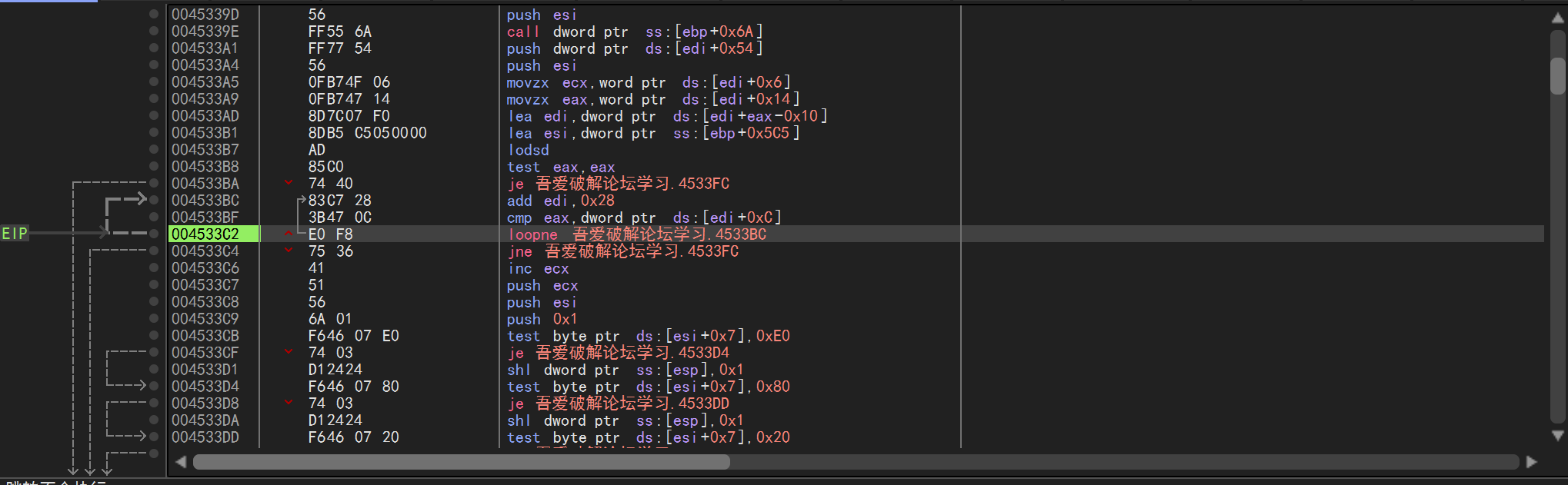1568x485 pixels.
Task: Select the EIP label in the left margin
Action: tap(15, 234)
